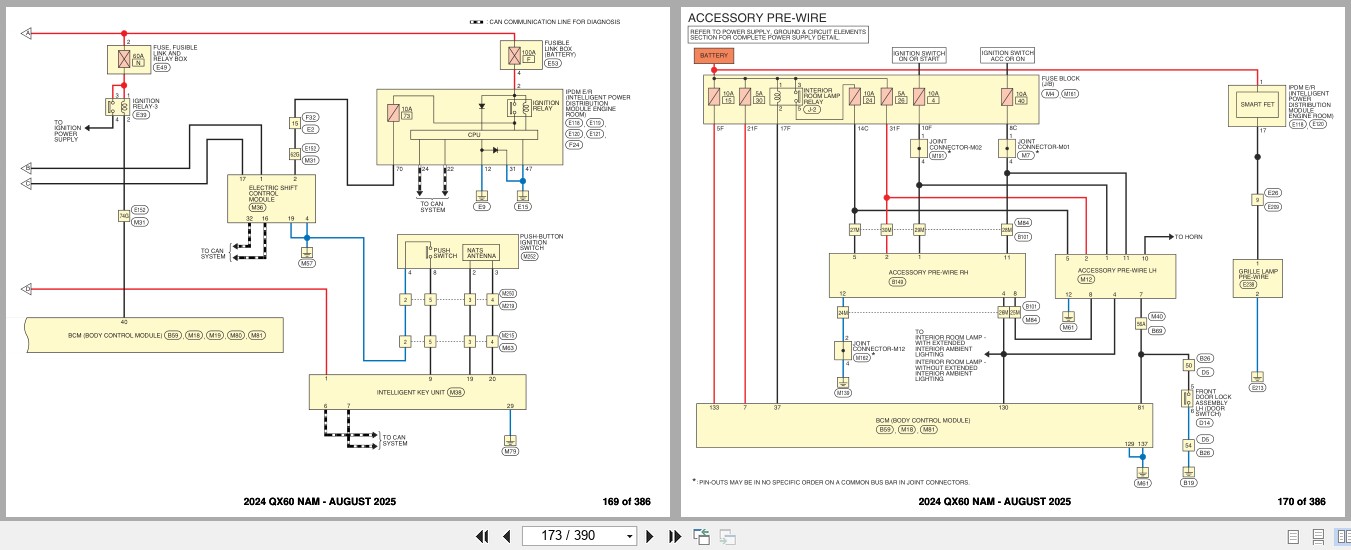Viewport: 1351px width, 550px height.
Task: Go to the next page
Action: (649, 536)
